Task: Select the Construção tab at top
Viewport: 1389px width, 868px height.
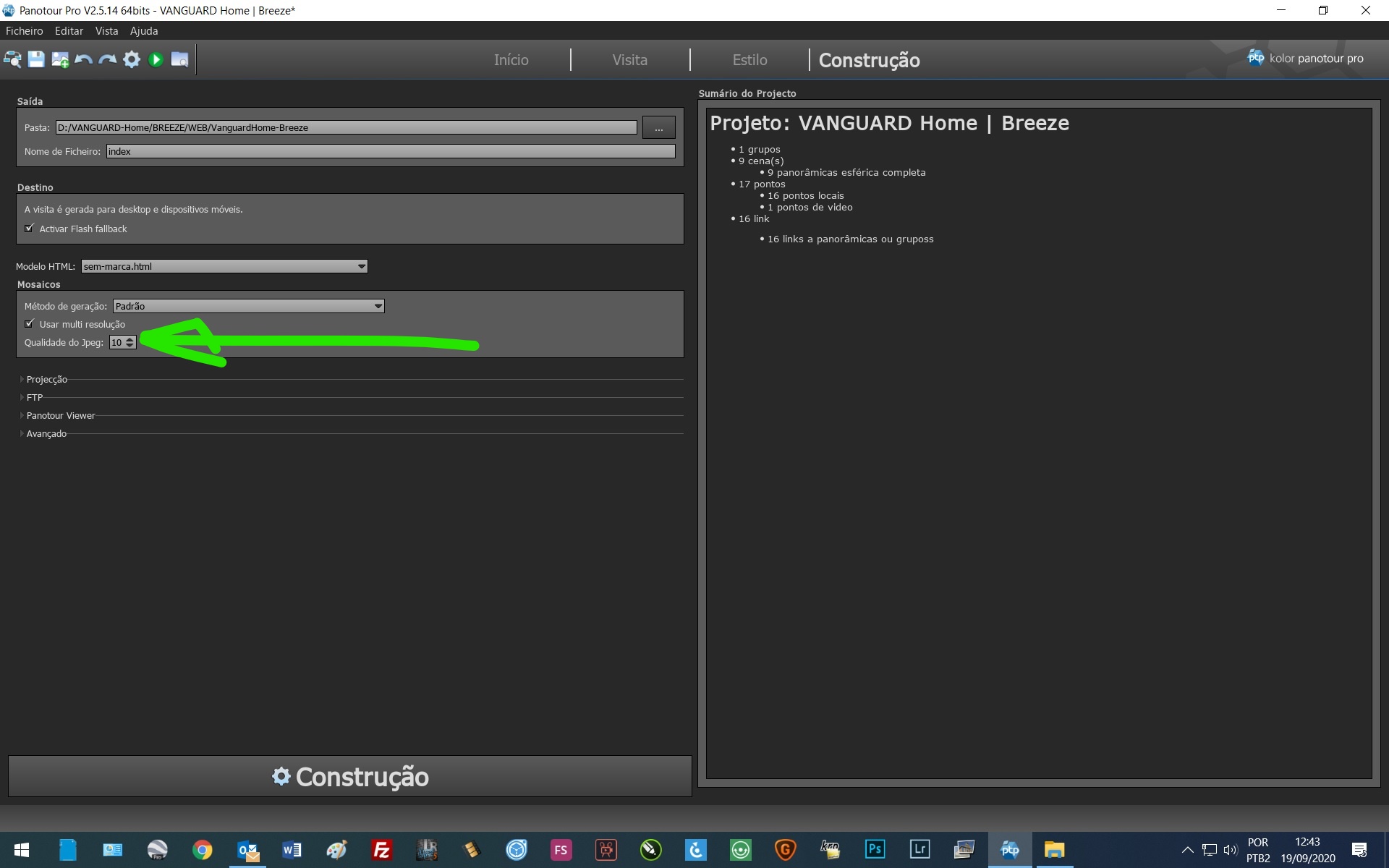Action: [x=869, y=60]
